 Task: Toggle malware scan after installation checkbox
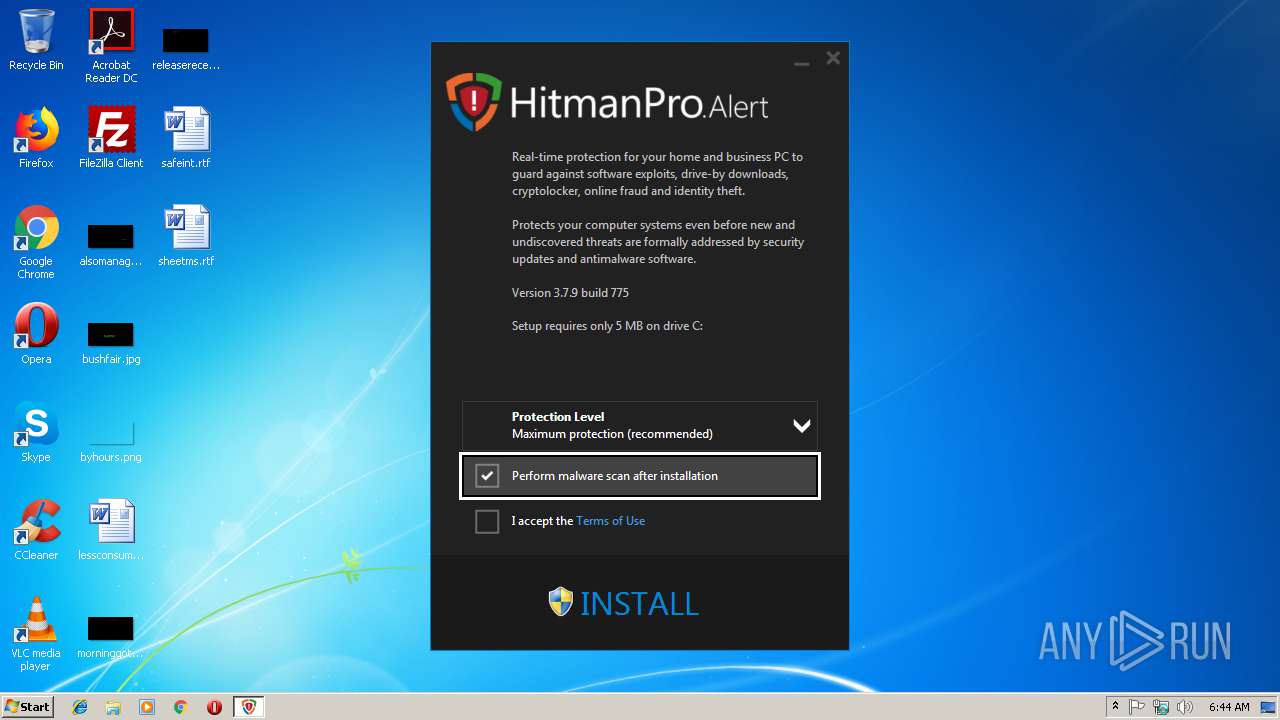point(487,476)
